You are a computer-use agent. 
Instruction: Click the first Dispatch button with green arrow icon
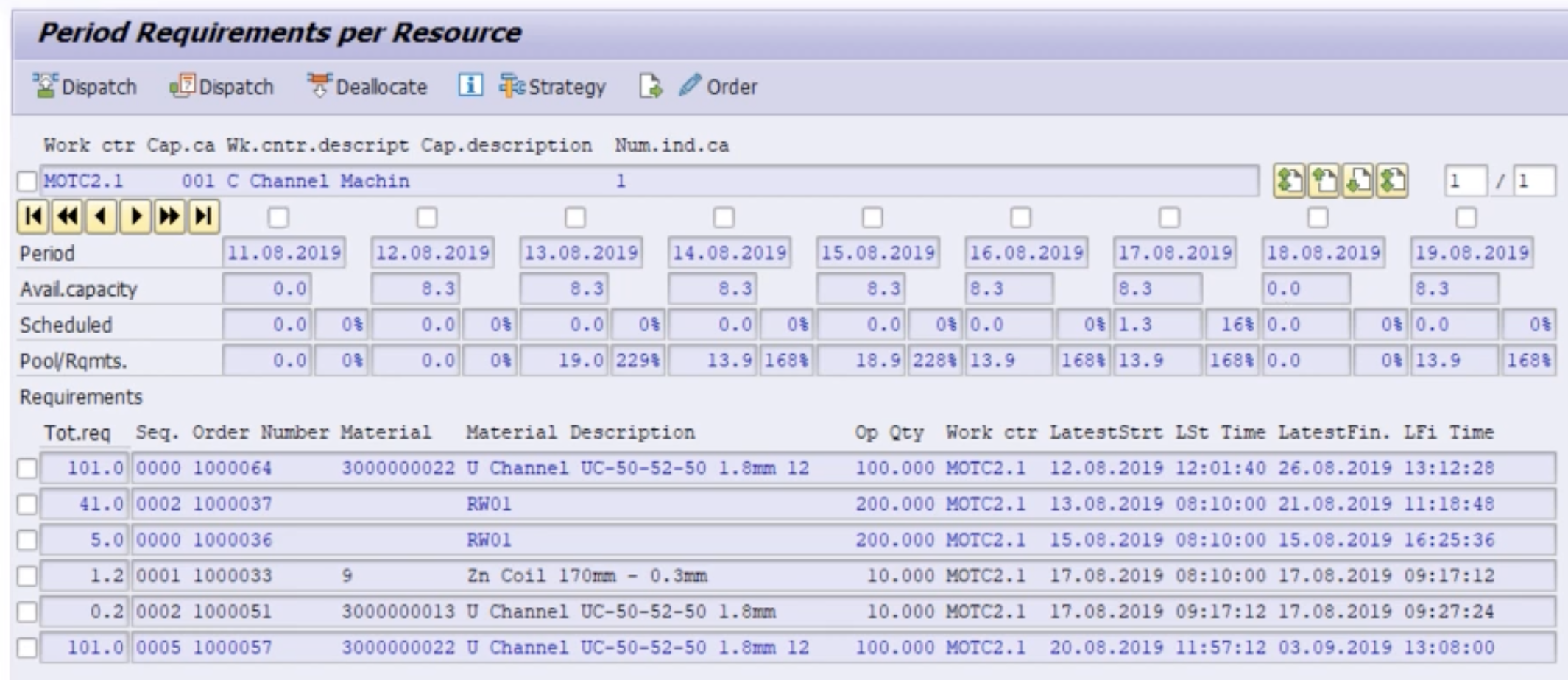point(85,87)
